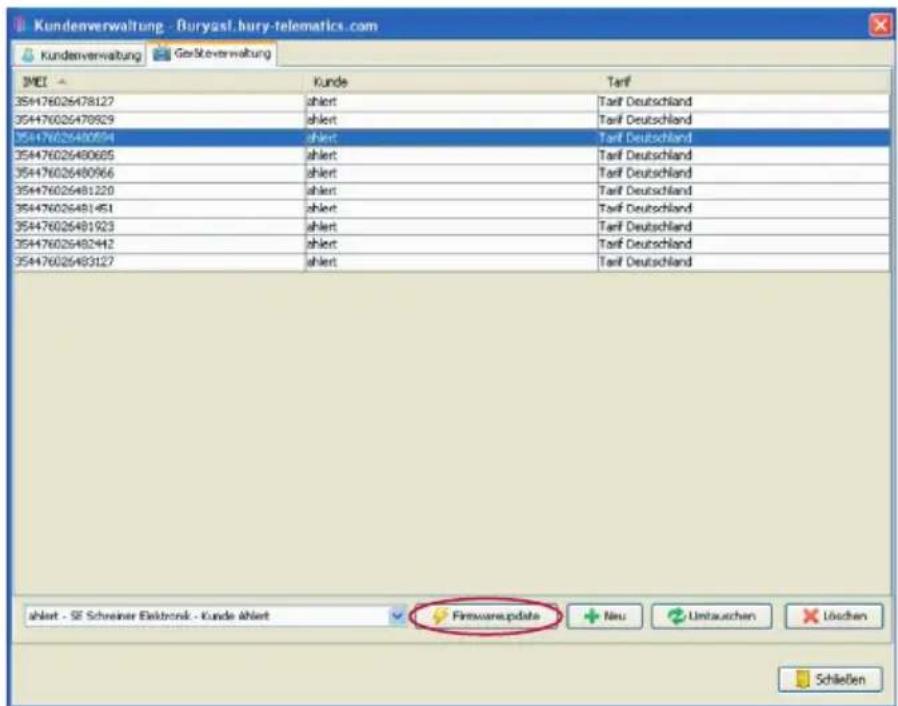Open the customer combo box showing ahlert
This screenshot has height=706, width=898.
coord(216,616)
